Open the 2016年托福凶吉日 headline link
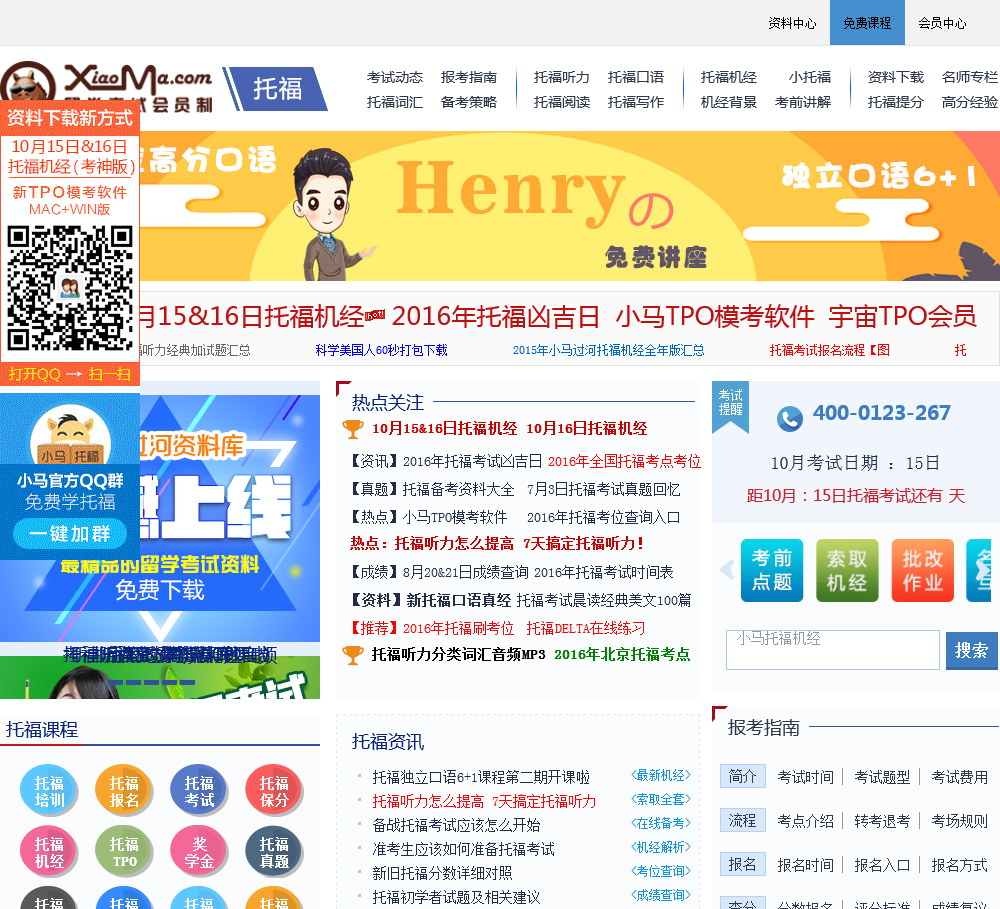The image size is (1000, 909). (496, 316)
